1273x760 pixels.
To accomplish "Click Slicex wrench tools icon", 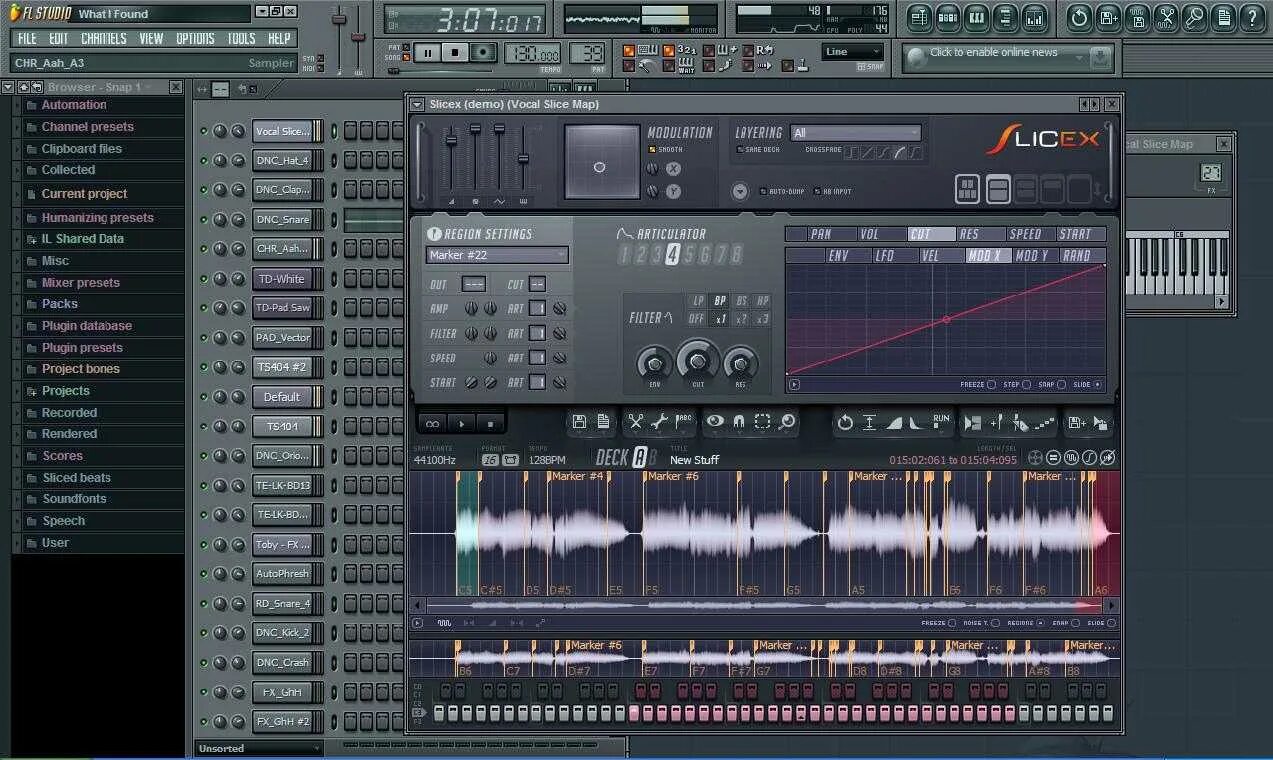I will point(660,422).
